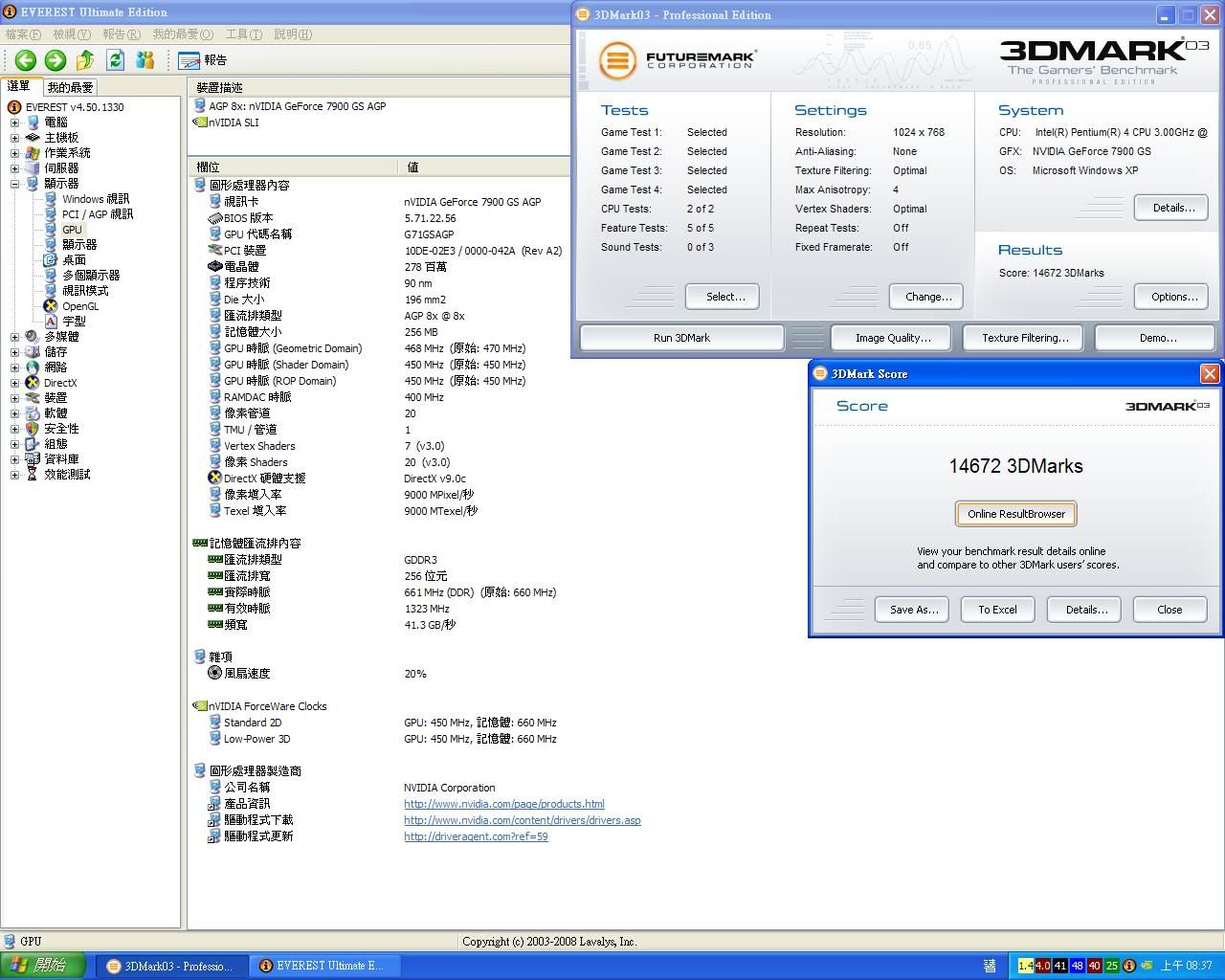The width and height of the screenshot is (1225, 980).
Task: Click the 報告 report toolbar button
Action: [x=203, y=60]
